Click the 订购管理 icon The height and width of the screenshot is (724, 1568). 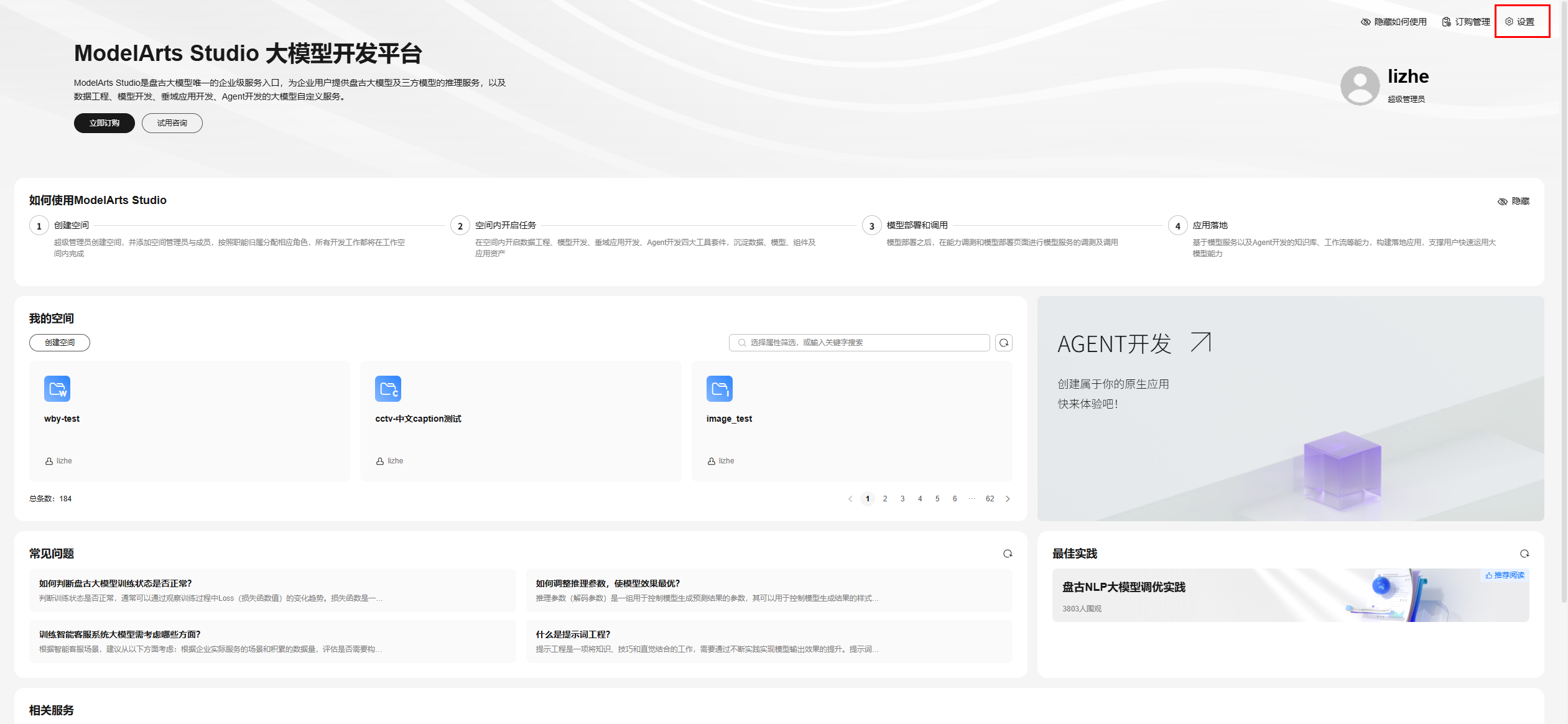point(1447,22)
